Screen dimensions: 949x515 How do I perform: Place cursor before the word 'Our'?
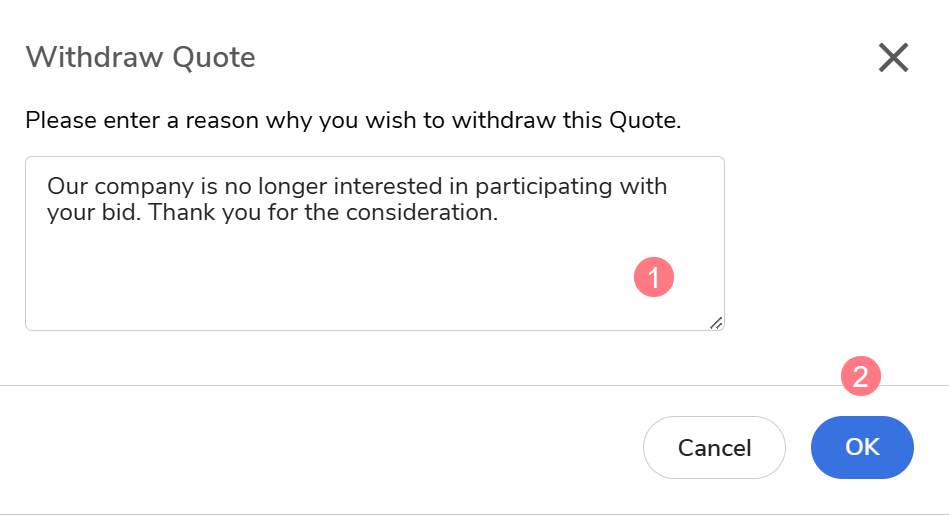(47, 186)
